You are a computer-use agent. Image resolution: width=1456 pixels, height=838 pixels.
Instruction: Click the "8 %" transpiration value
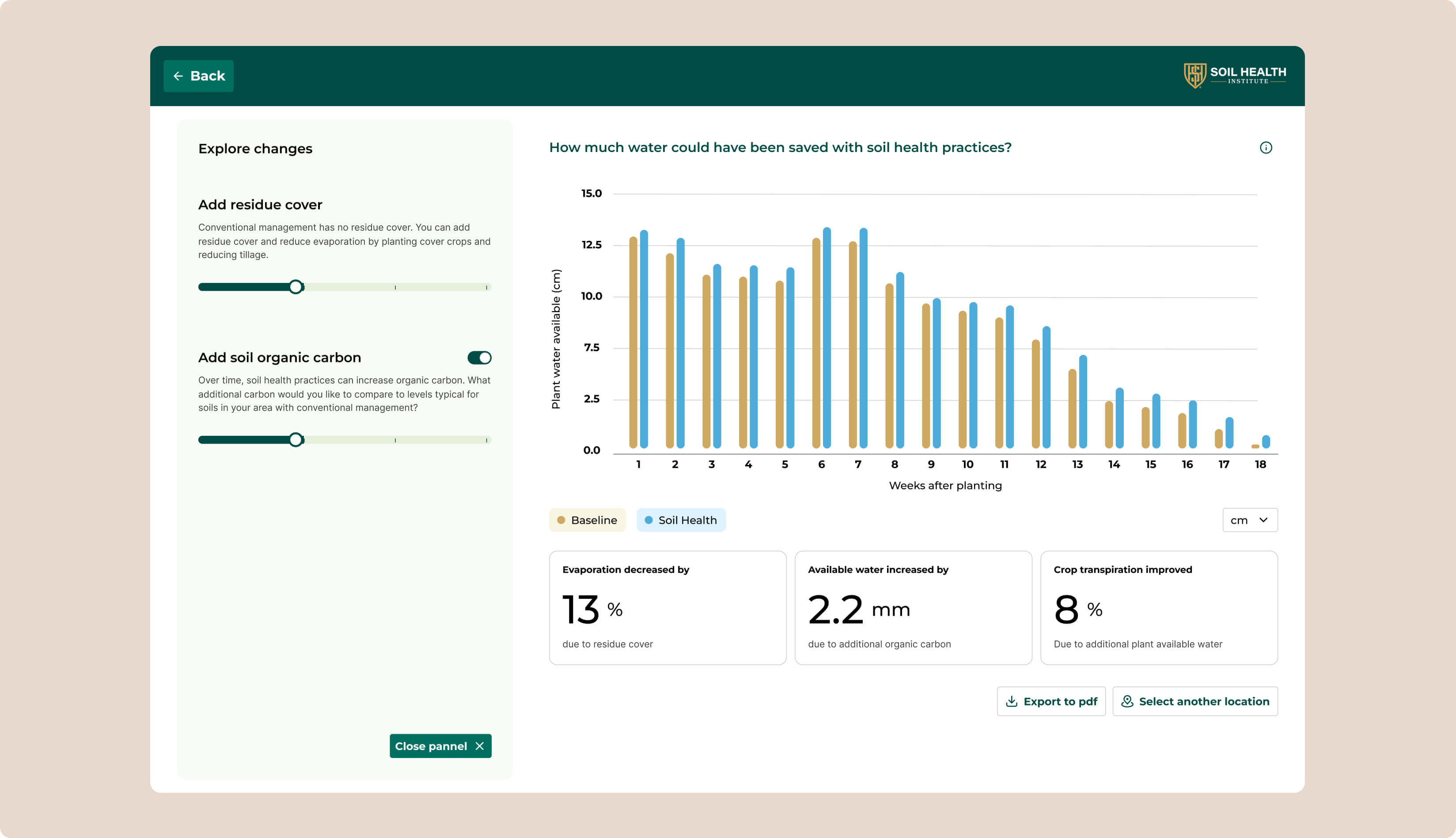[x=1078, y=609]
